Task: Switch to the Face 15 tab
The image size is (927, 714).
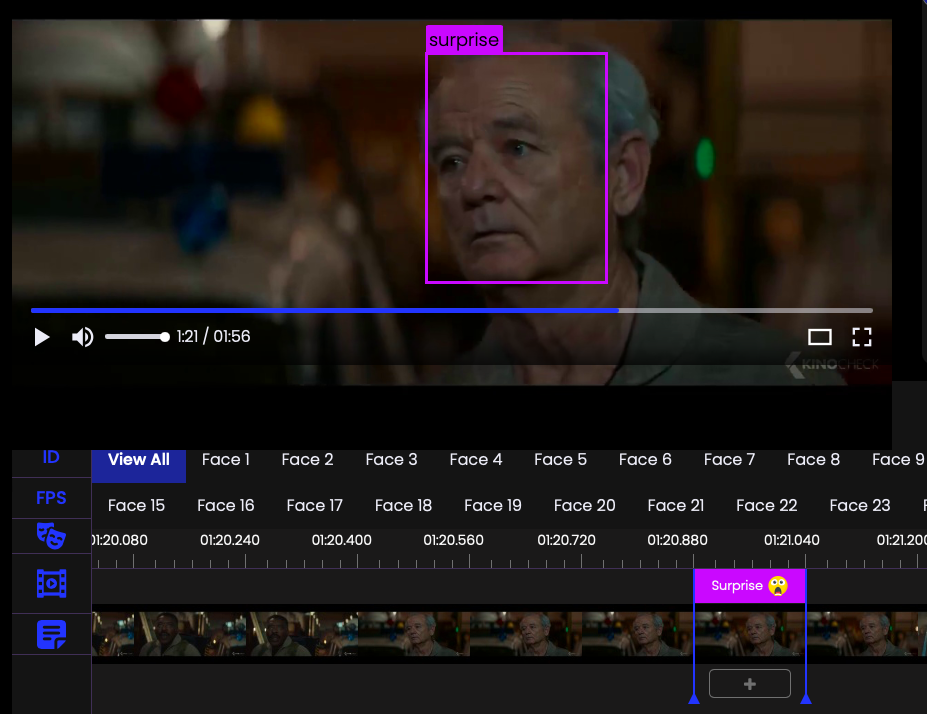Action: (137, 505)
